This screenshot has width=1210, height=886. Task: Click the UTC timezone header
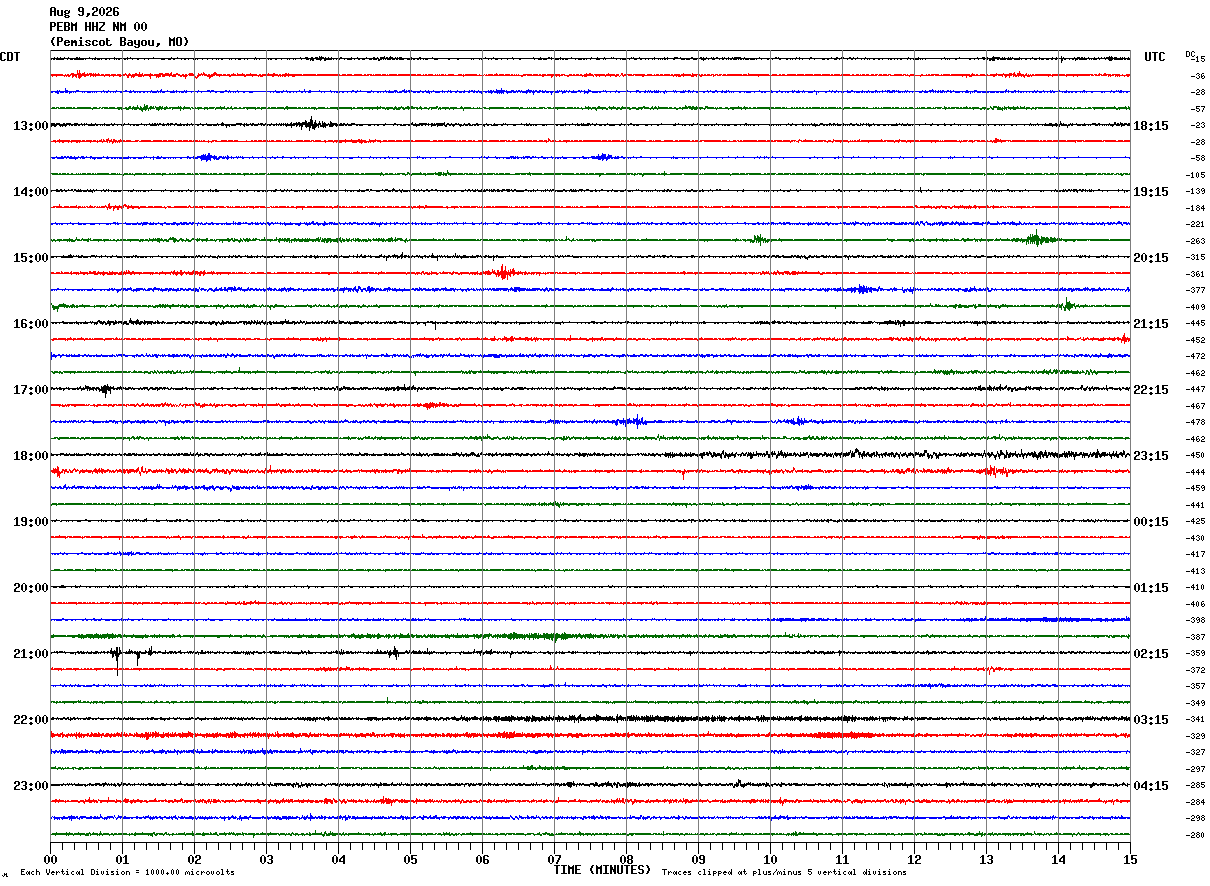click(1155, 57)
